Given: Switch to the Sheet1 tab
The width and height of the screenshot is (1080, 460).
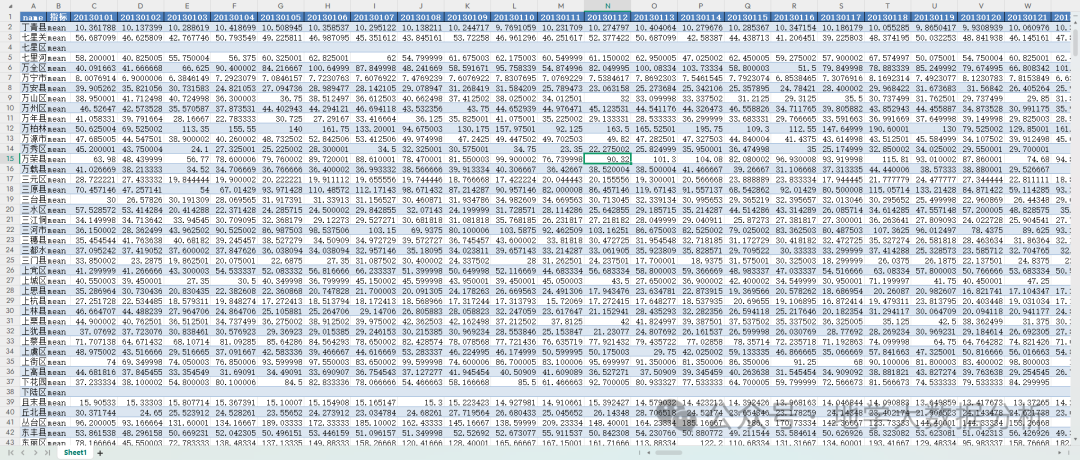Looking at the screenshot, I should click(x=75, y=452).
